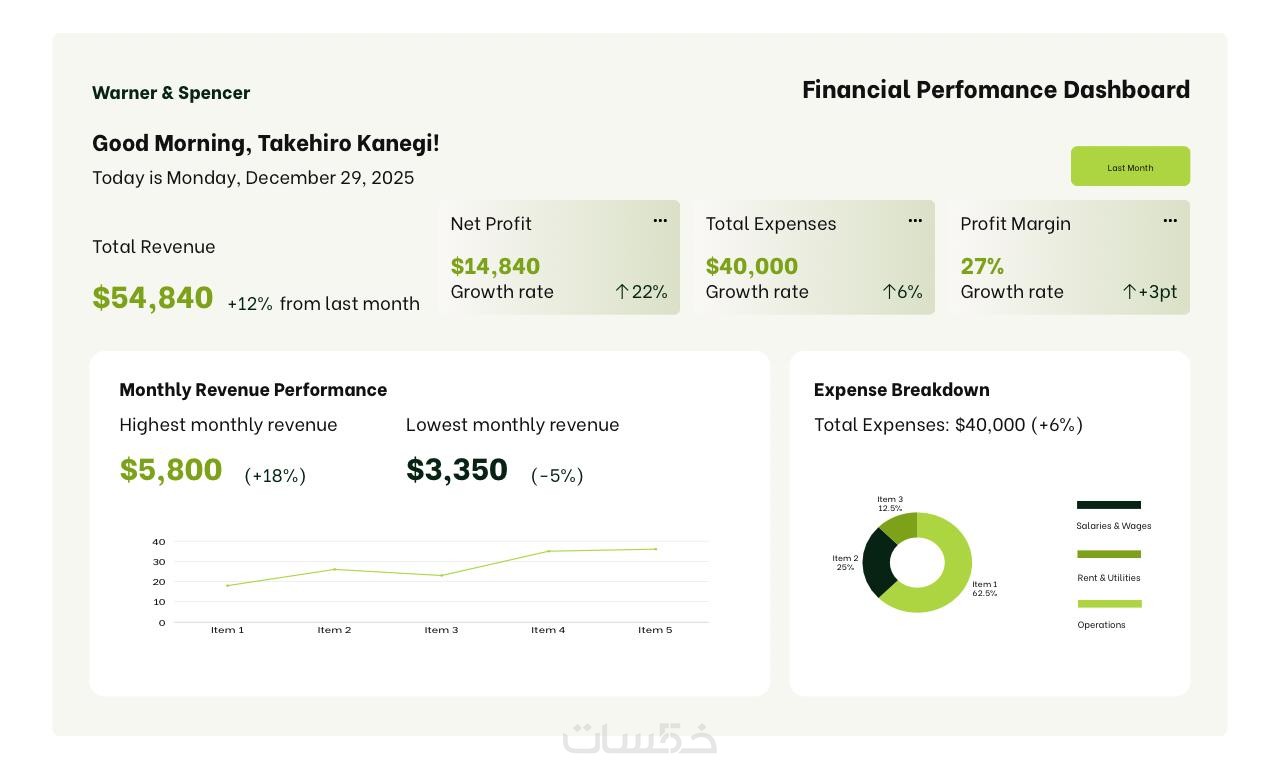Expand the Last Month period selector
The width and height of the screenshot is (1280, 769).
click(1130, 167)
